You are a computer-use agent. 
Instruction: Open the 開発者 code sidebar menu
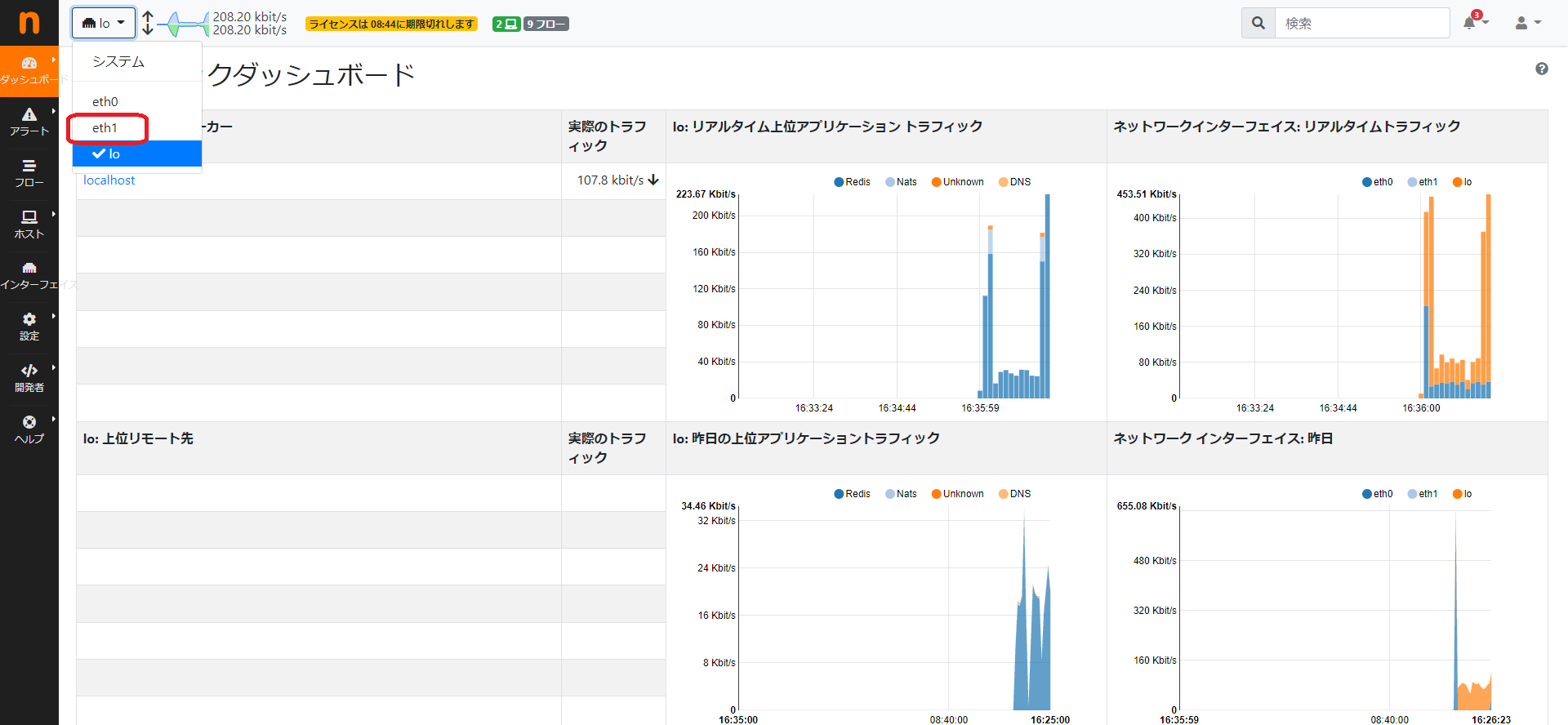click(x=29, y=378)
